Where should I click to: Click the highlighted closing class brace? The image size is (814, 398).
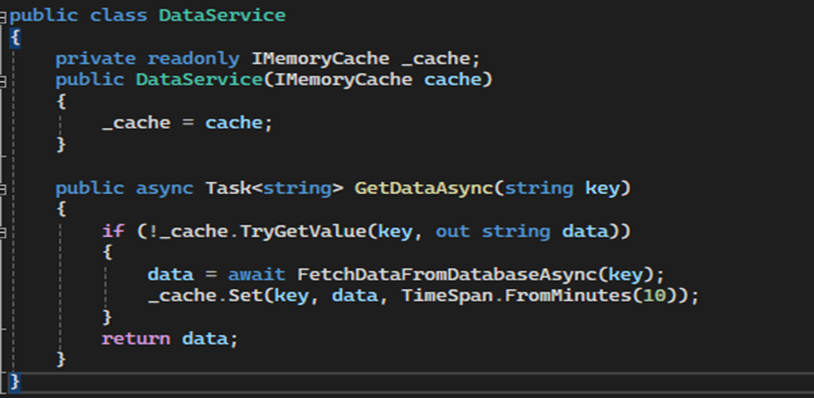[15, 381]
